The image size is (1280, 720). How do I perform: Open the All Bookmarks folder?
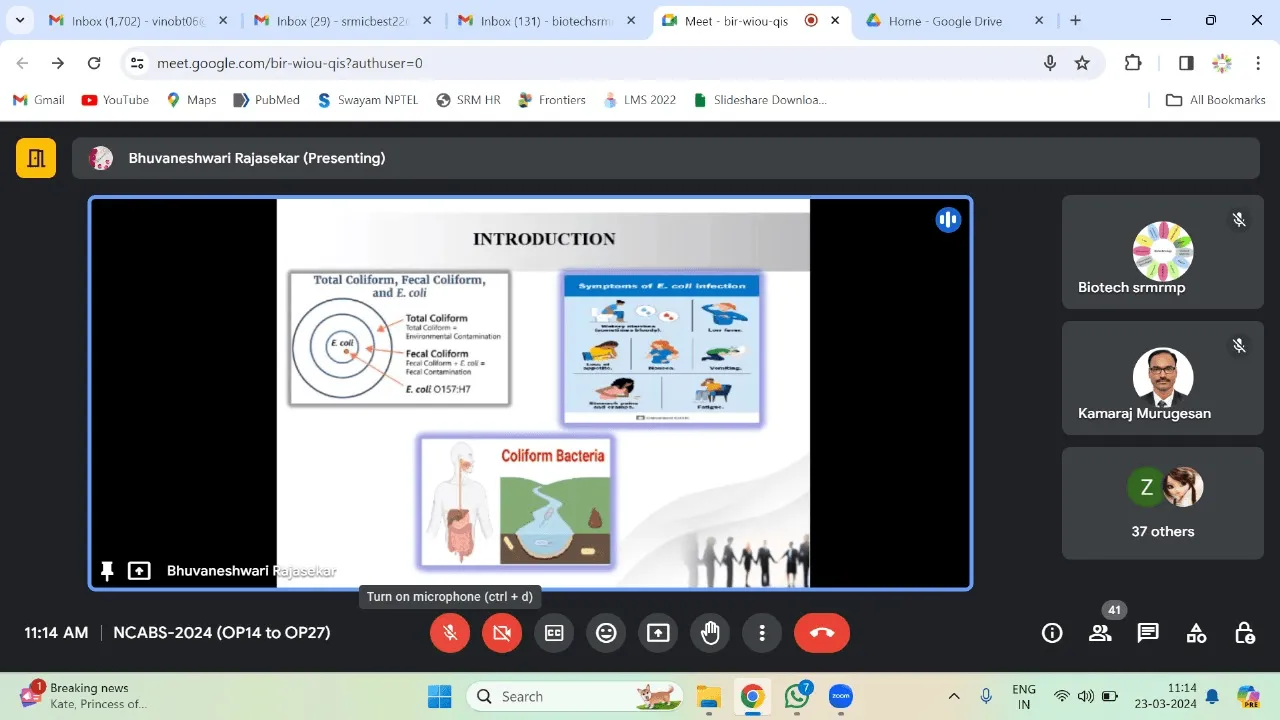click(x=1216, y=100)
